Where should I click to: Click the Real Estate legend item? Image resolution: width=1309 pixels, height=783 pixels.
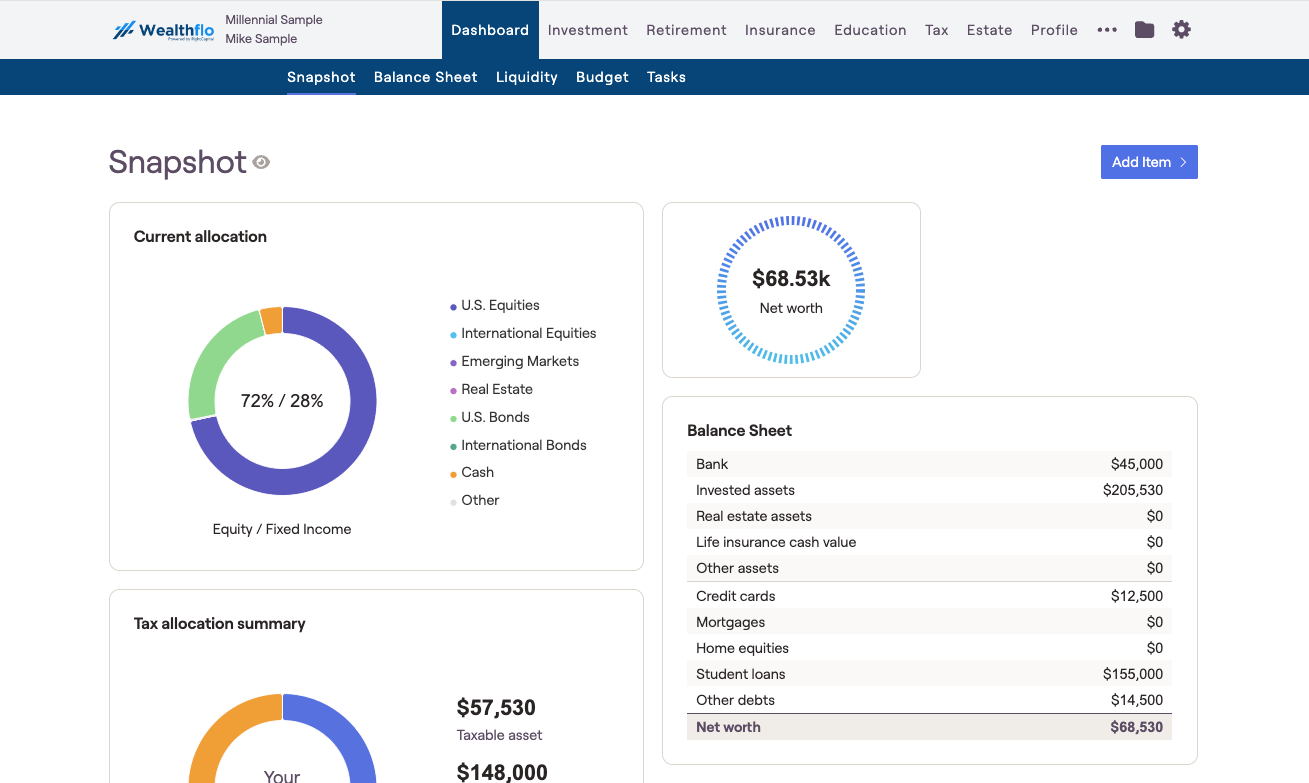click(491, 390)
